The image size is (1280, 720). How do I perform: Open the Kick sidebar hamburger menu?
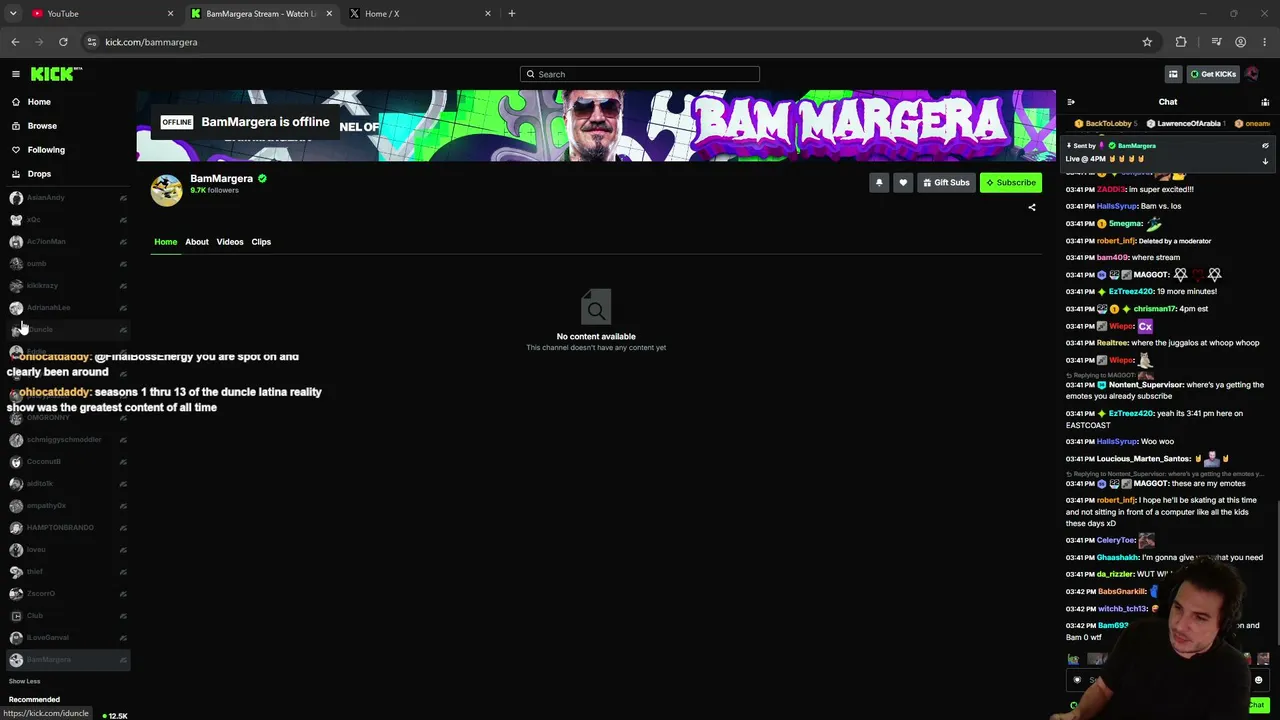[x=16, y=74]
